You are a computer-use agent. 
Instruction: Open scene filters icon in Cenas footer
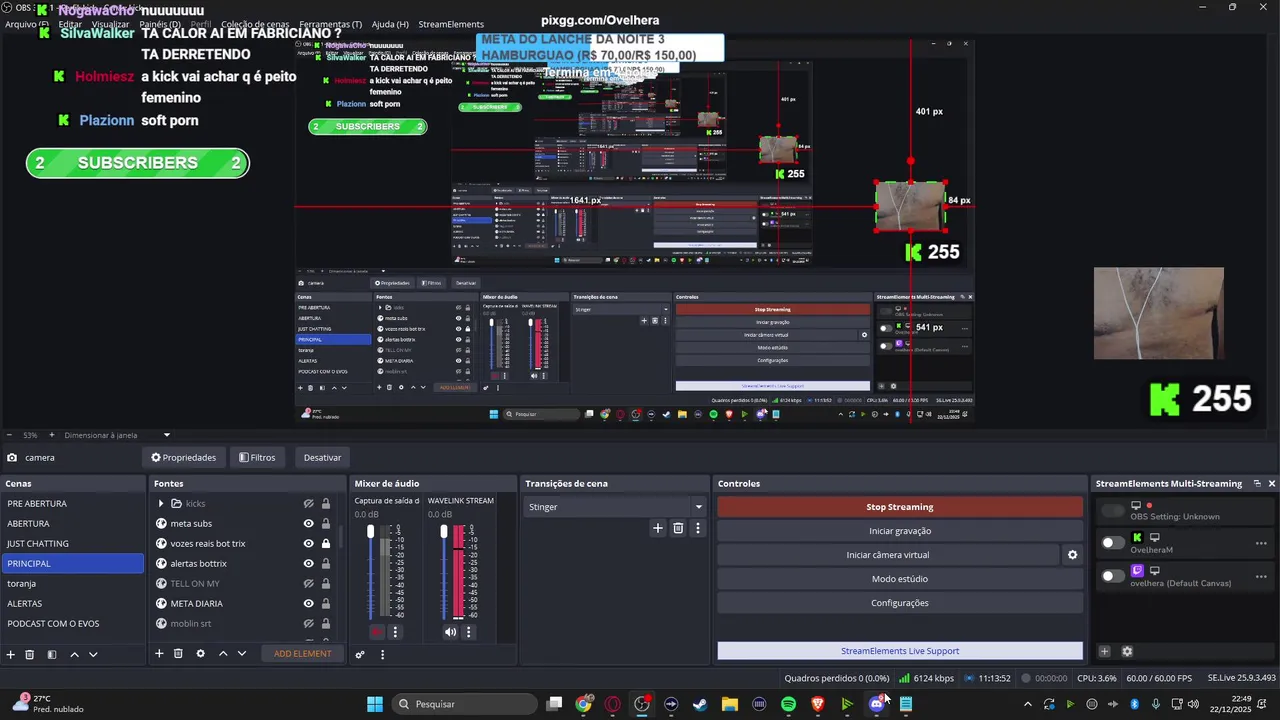click(x=52, y=654)
